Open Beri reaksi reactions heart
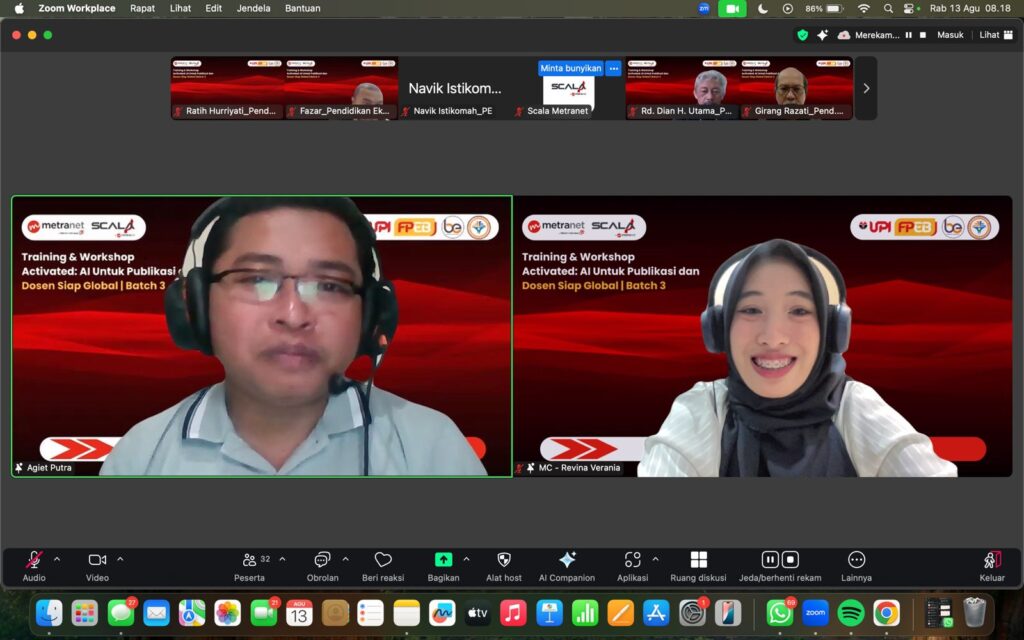1024x640 pixels. [383, 566]
